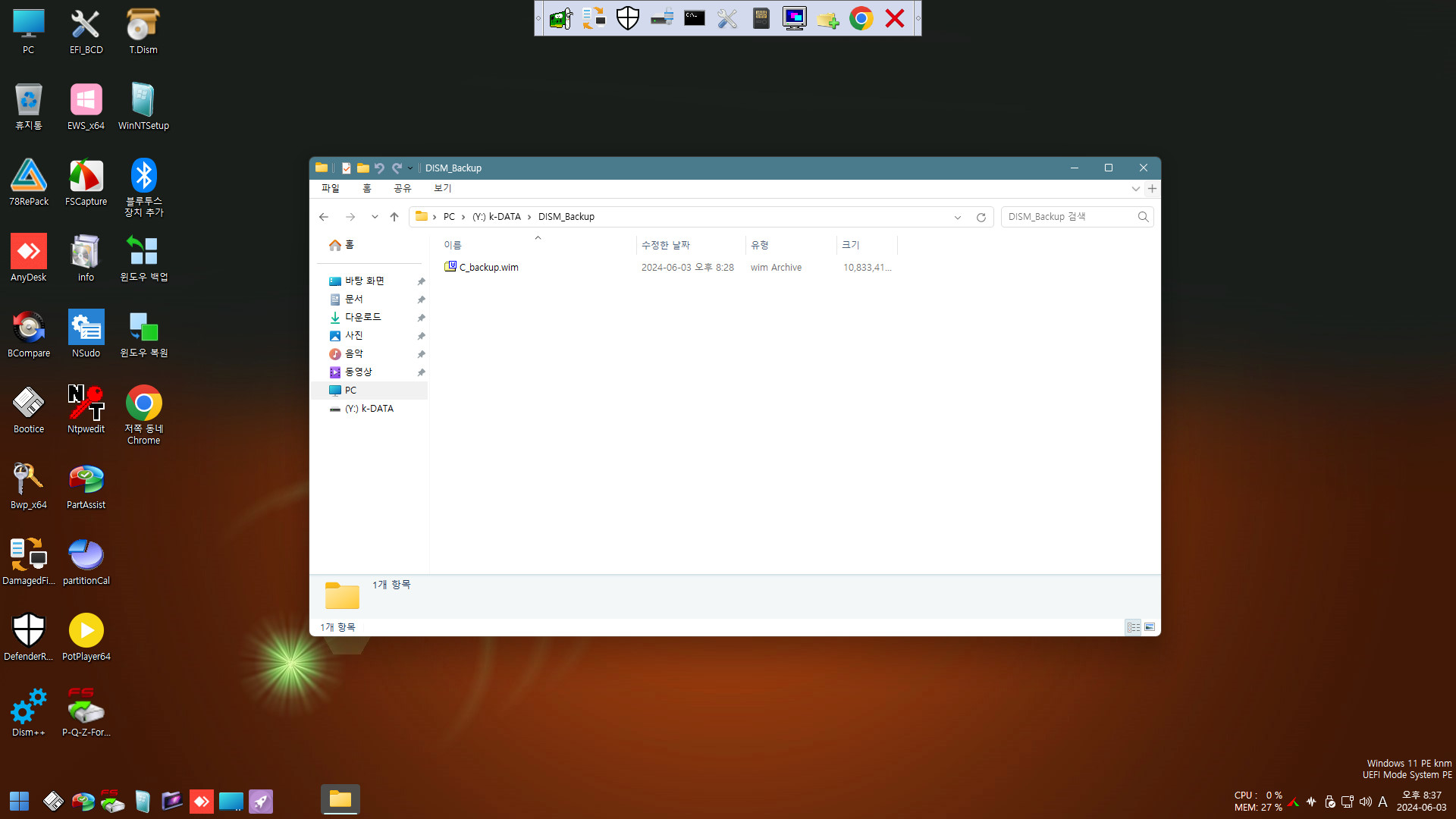
Task: Open the EFI_BCD desktop icon
Action: pos(86,31)
